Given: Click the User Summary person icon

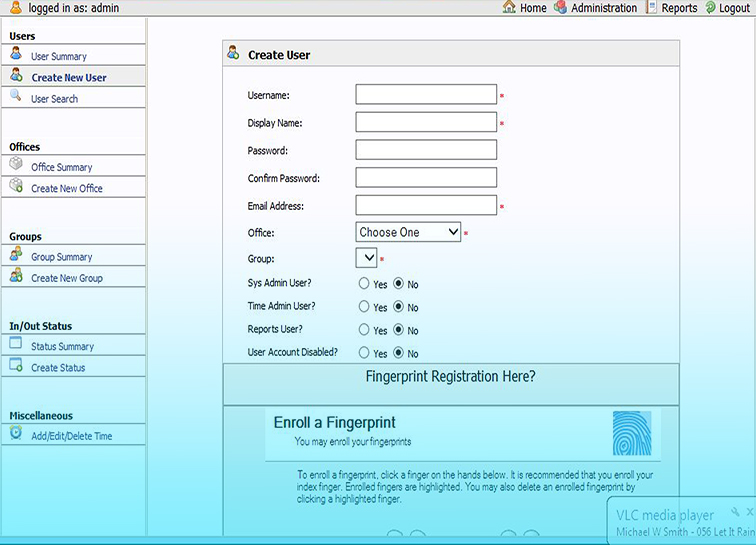Looking at the screenshot, I should click(x=16, y=53).
